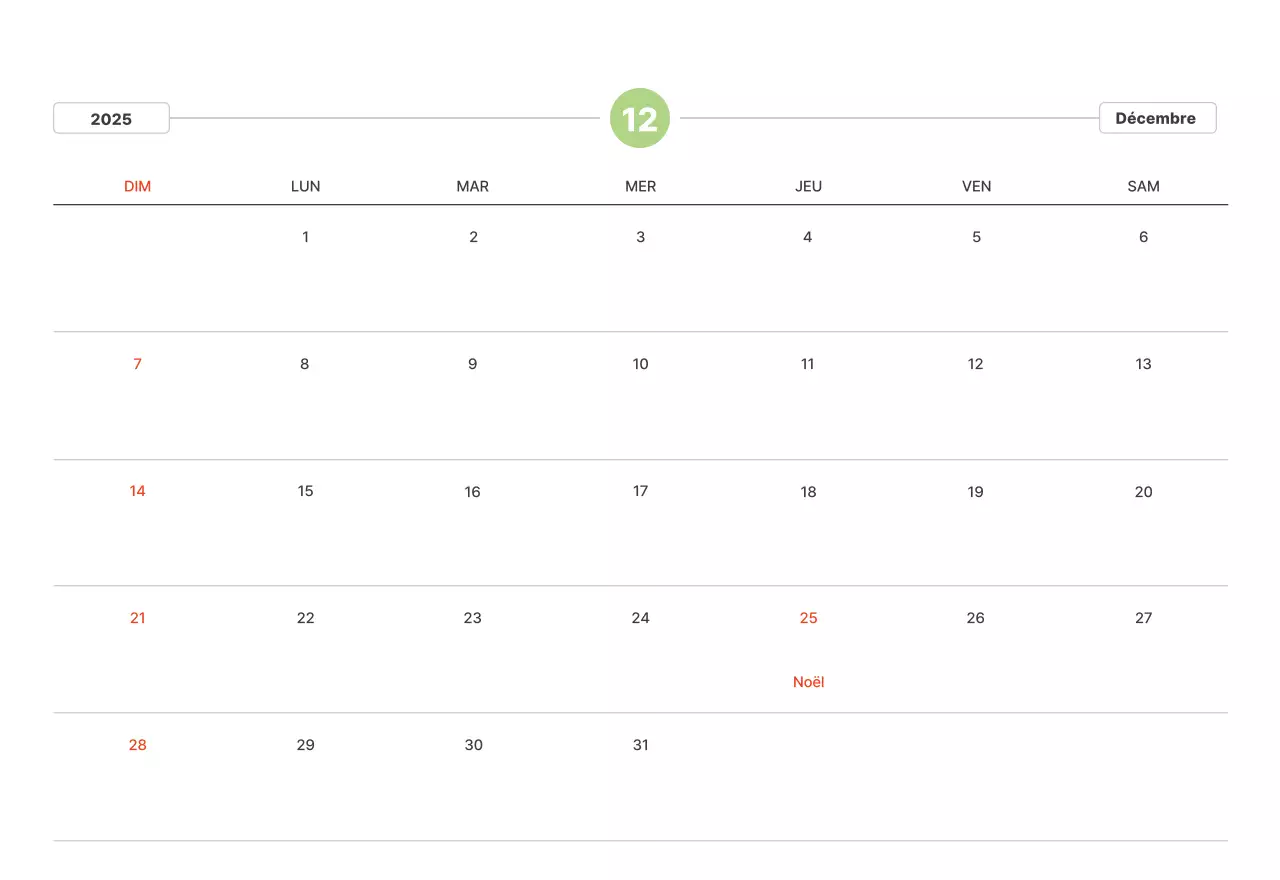Select the MER column header
This screenshot has width=1280, height=880.
click(640, 186)
